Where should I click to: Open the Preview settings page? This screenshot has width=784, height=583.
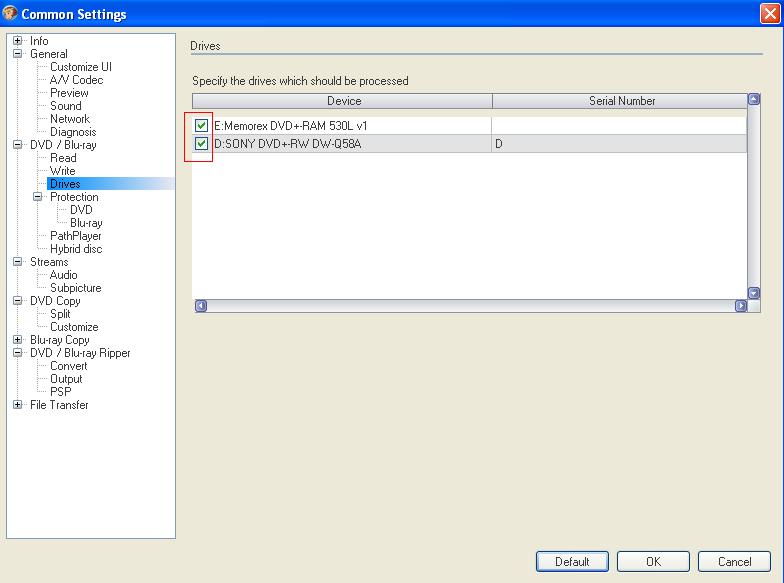tap(69, 92)
